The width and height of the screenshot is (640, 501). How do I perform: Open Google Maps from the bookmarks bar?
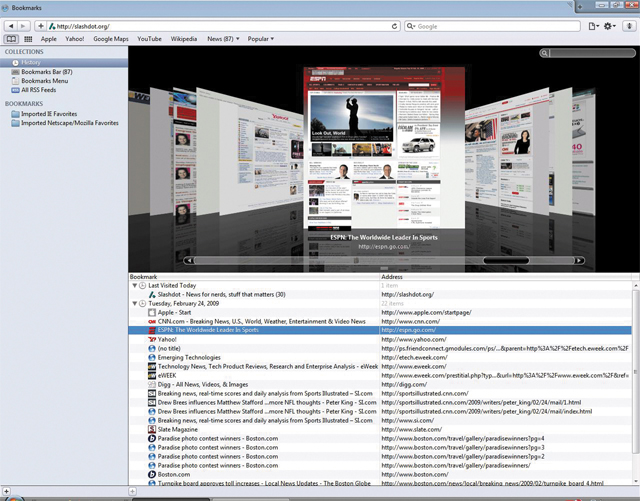point(111,39)
